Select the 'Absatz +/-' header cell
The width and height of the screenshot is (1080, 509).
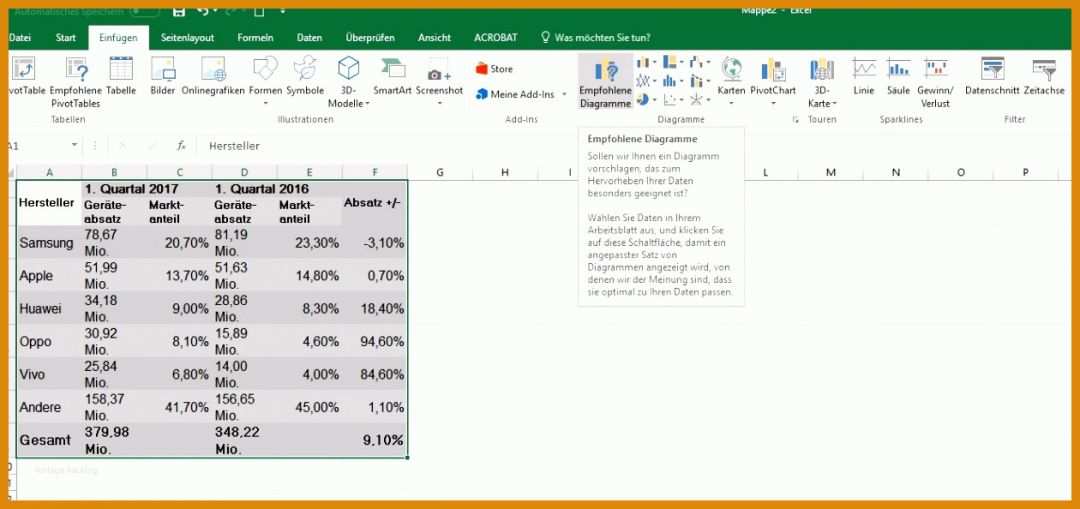coord(375,203)
